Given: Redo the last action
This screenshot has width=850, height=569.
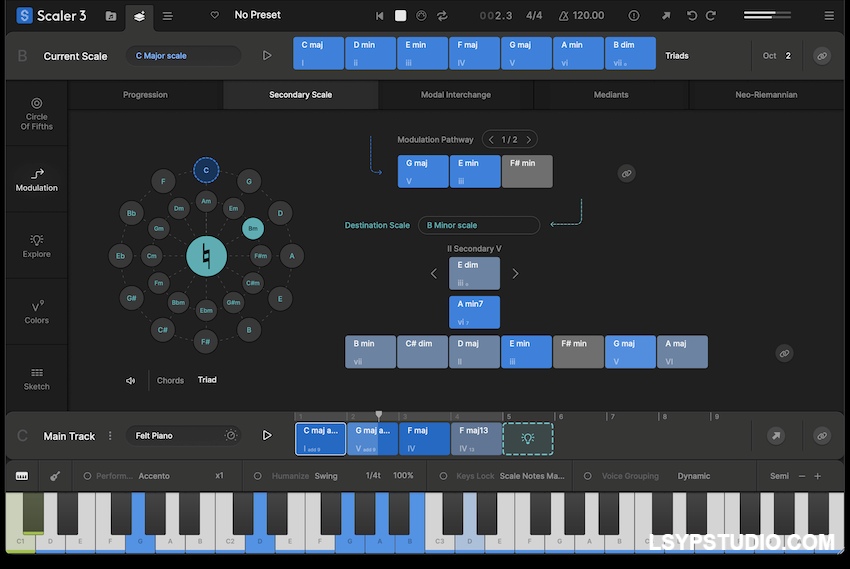Looking at the screenshot, I should (x=711, y=16).
